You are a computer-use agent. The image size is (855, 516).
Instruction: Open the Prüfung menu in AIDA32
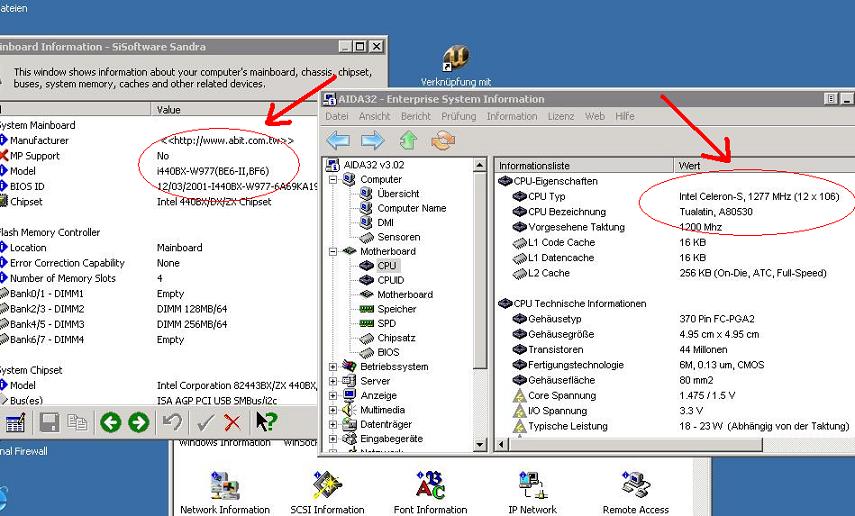click(458, 116)
